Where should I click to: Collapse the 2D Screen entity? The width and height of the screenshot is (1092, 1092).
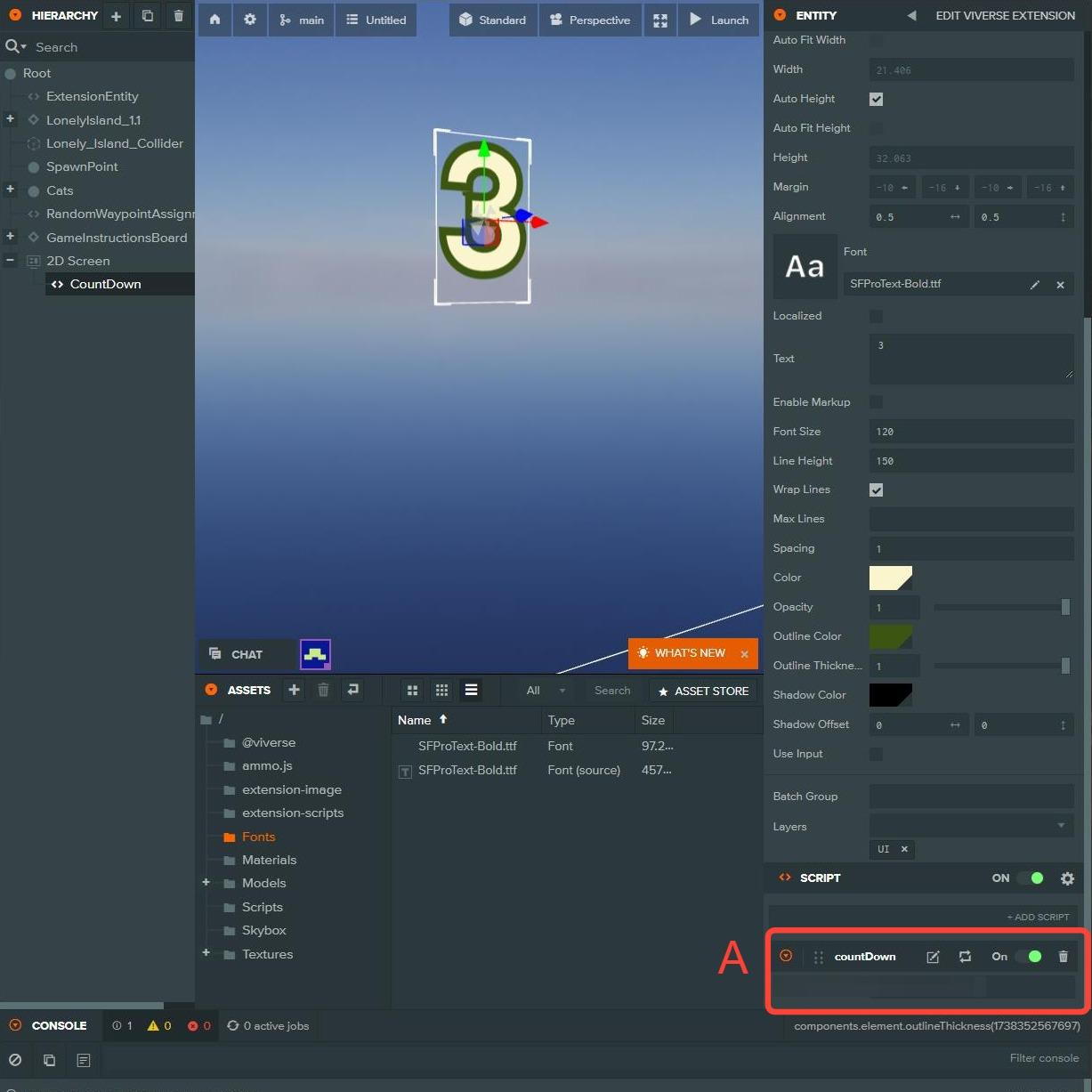(11, 261)
